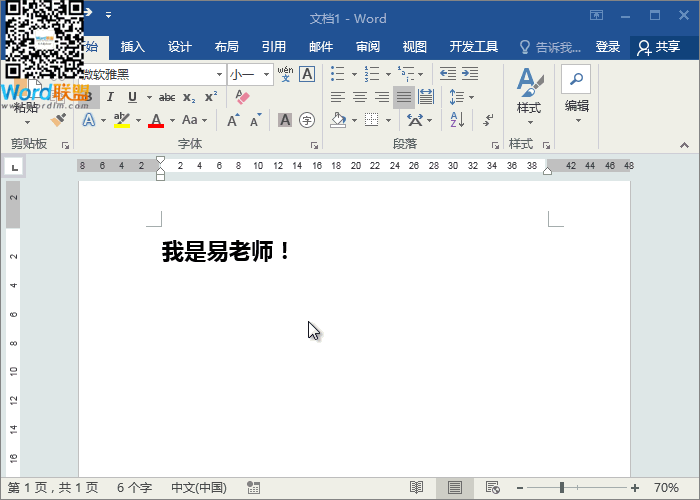Toggle strikethrough text formatting
Image resolution: width=700 pixels, height=500 pixels.
(167, 97)
